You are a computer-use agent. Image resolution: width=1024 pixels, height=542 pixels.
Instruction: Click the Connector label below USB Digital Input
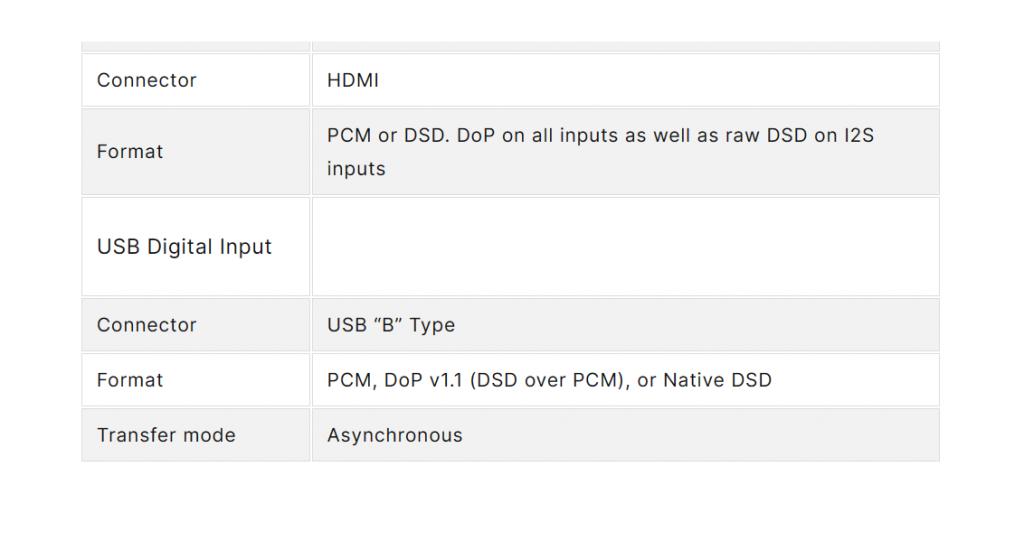[x=147, y=325]
